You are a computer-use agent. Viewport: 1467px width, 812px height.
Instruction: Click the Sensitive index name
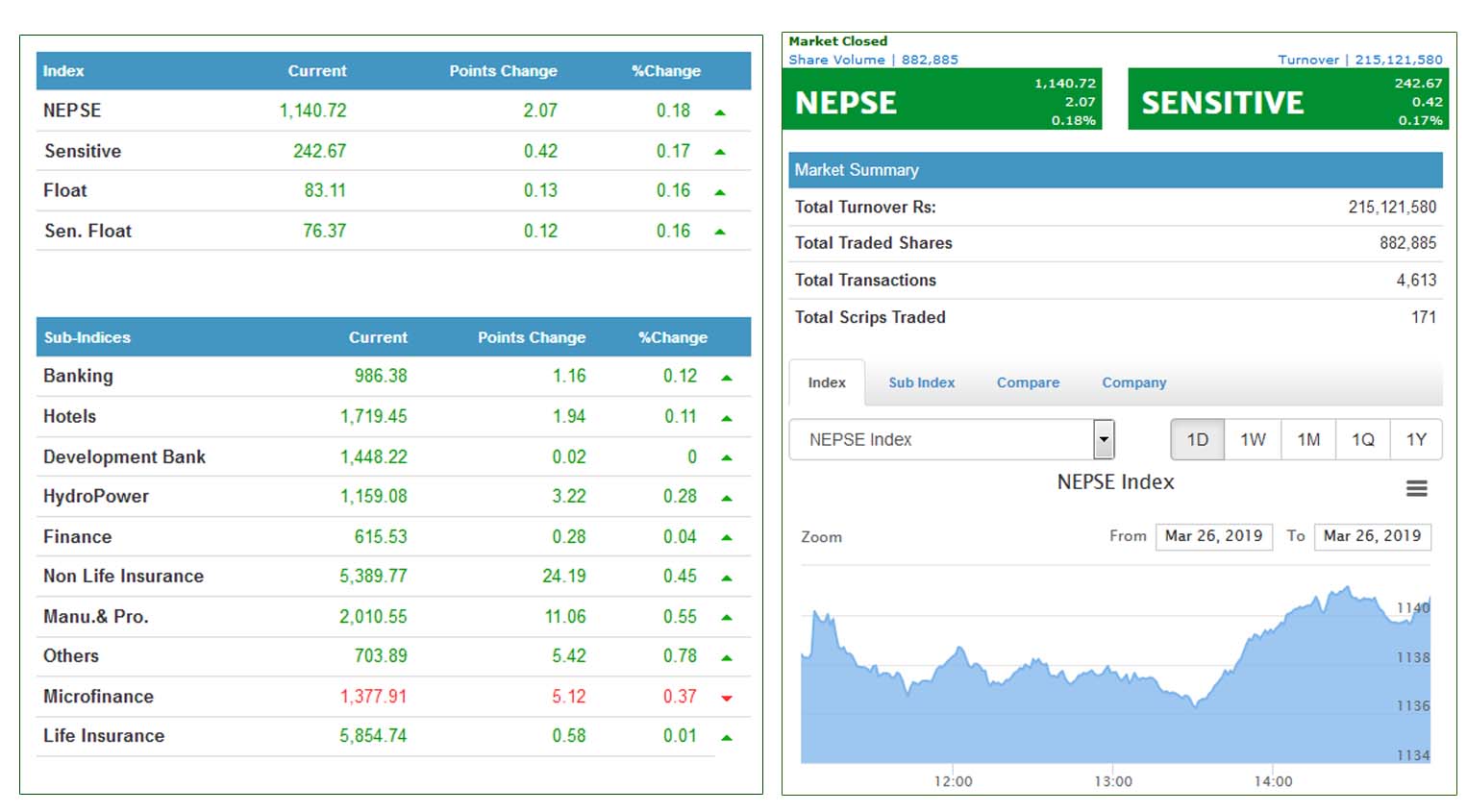[x=83, y=151]
